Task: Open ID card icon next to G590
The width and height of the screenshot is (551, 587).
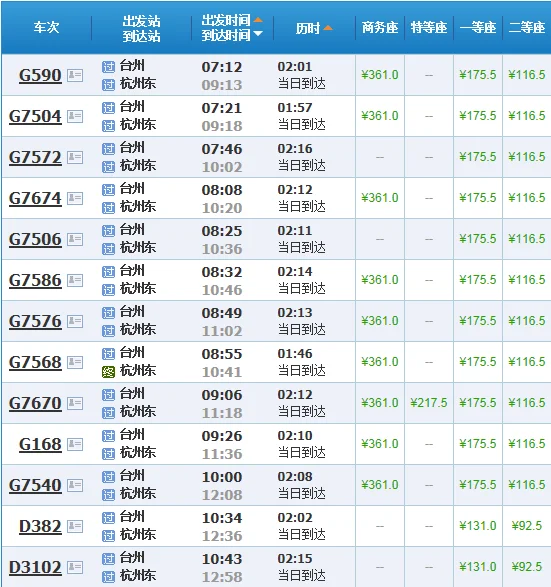Action: coord(75,75)
